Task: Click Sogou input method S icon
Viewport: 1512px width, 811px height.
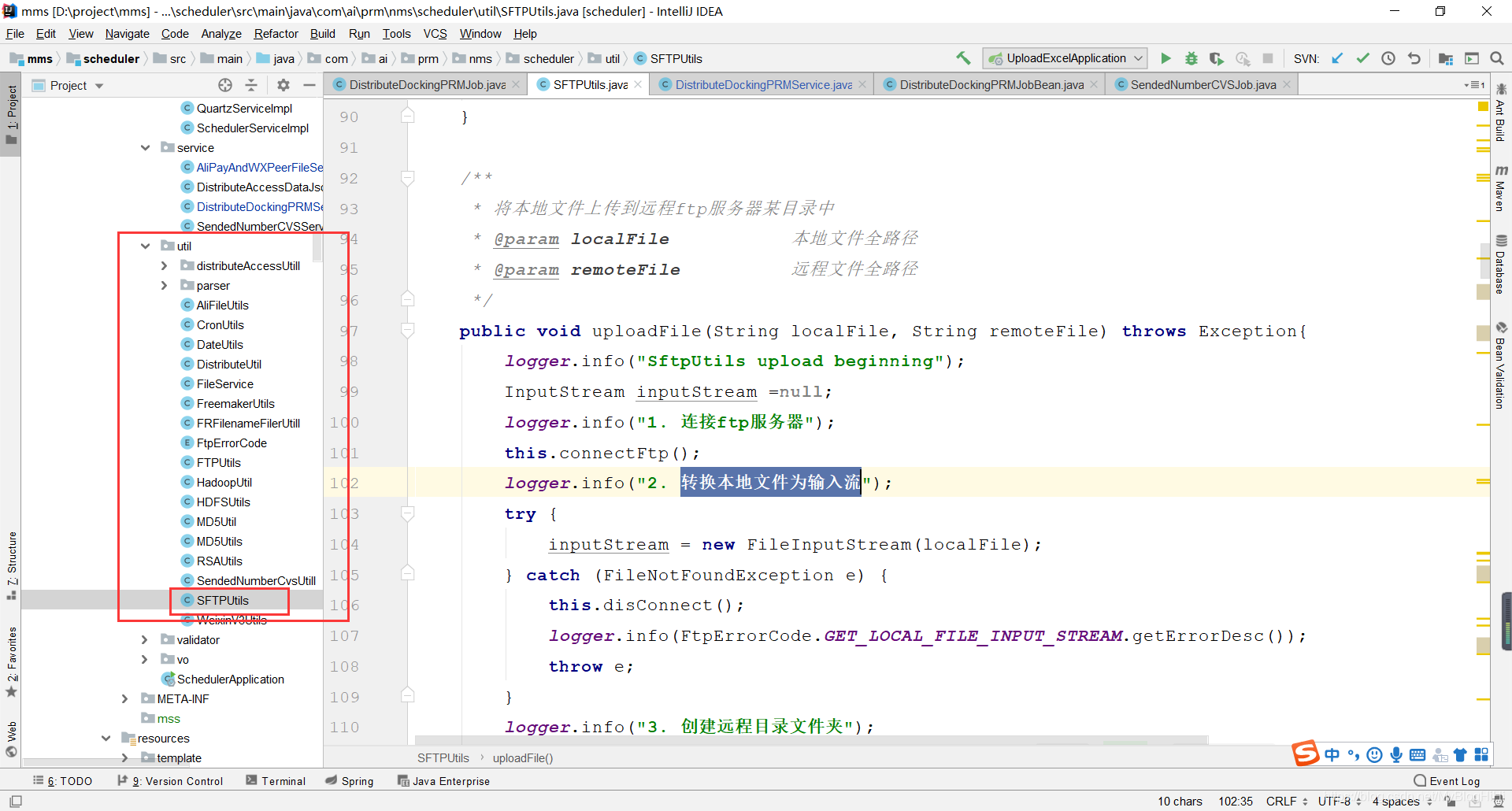Action: coord(1305,754)
